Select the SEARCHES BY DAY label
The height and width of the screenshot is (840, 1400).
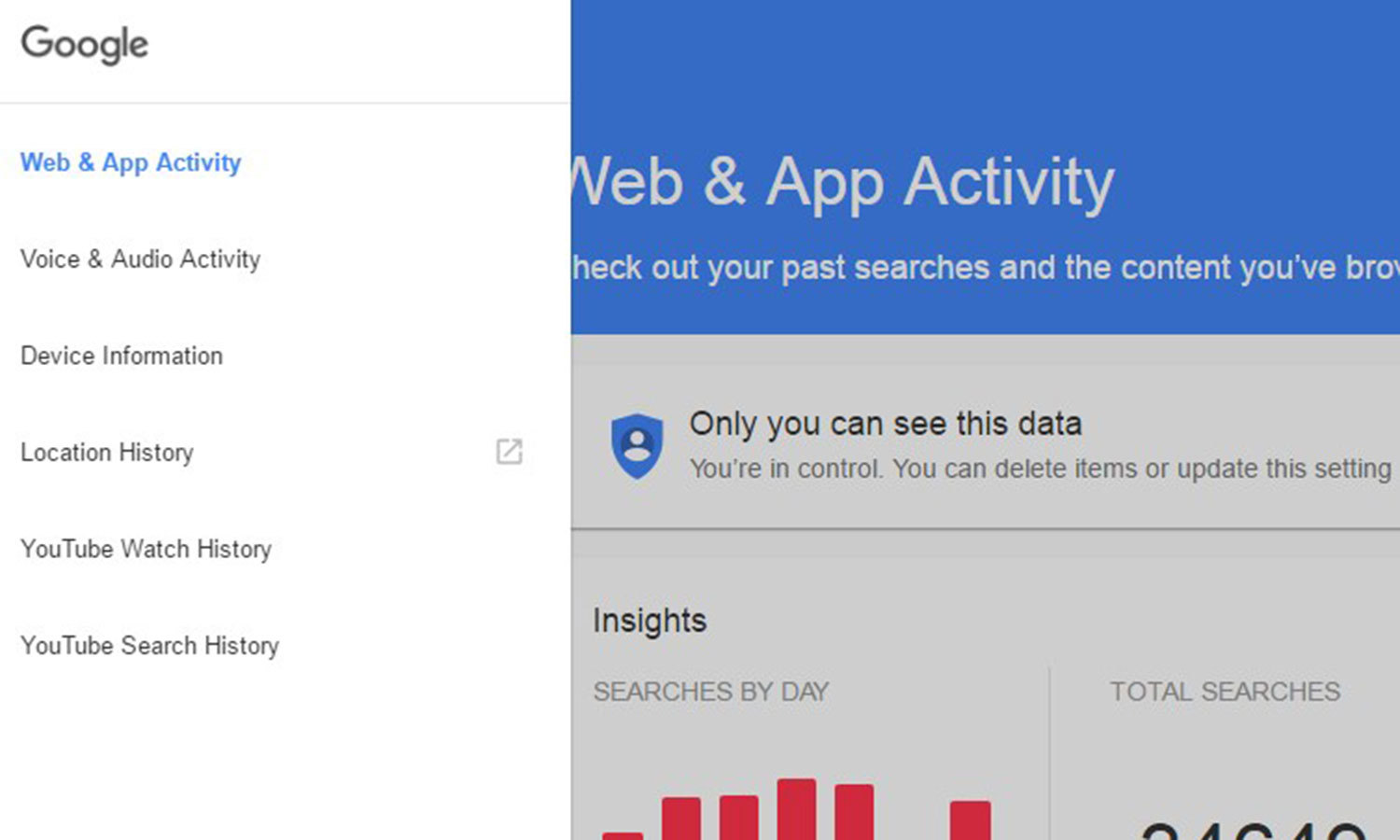(711, 692)
